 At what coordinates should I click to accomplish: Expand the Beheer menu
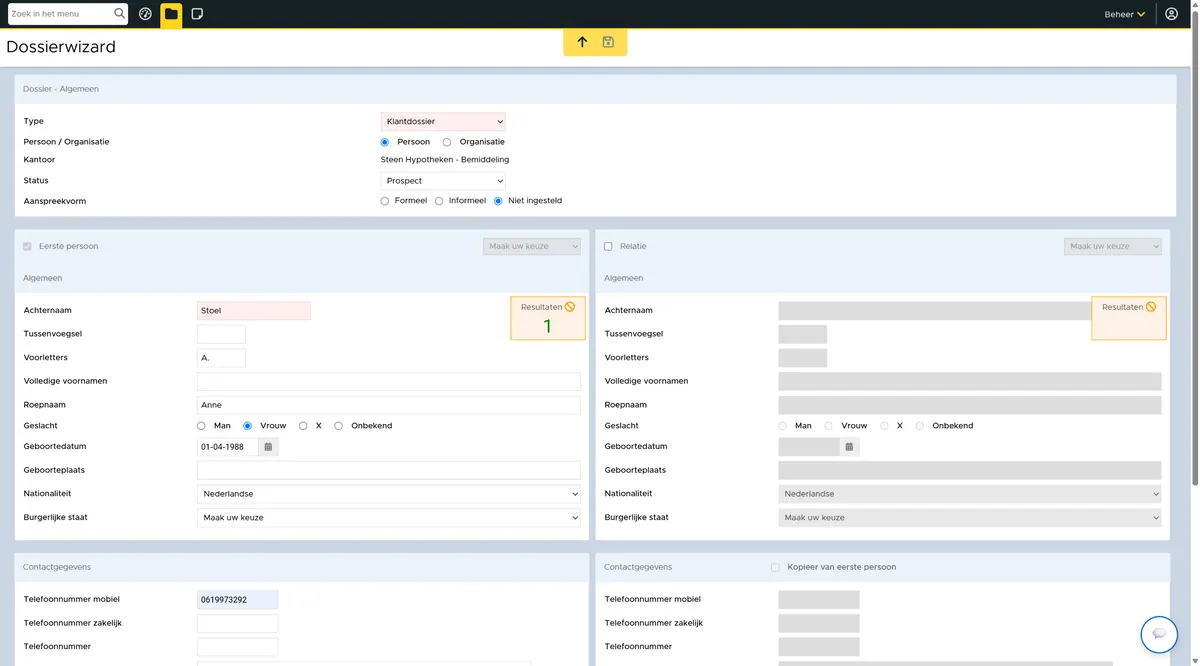click(1125, 14)
